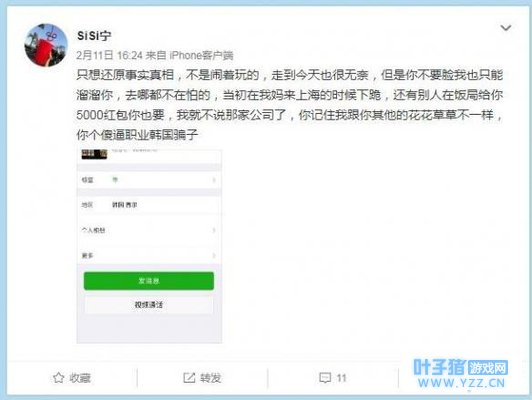Viewport: 532px width, 400px height.
Task: Click the comment count 11
Action: [341, 378]
